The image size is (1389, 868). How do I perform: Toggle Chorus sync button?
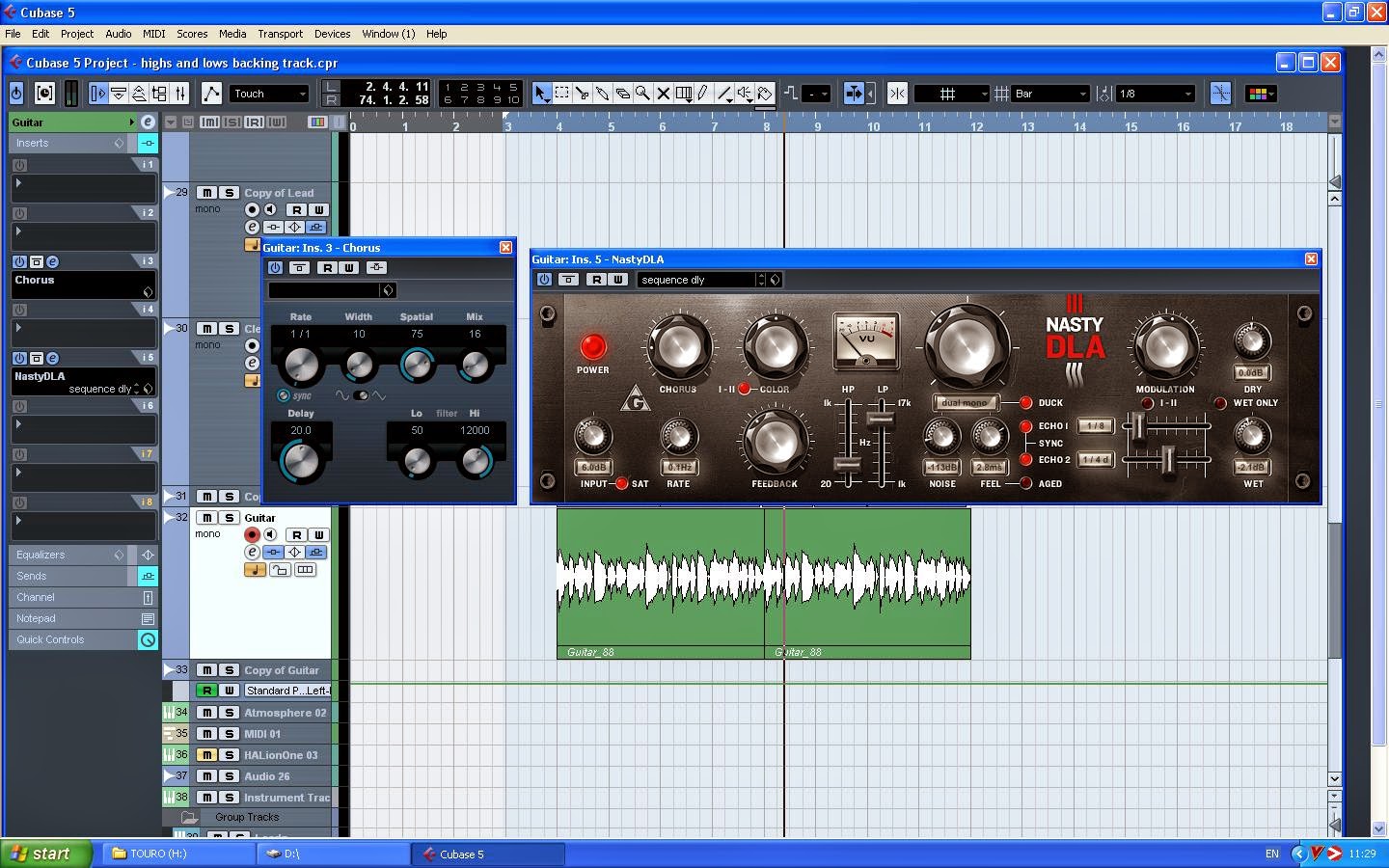(x=283, y=395)
